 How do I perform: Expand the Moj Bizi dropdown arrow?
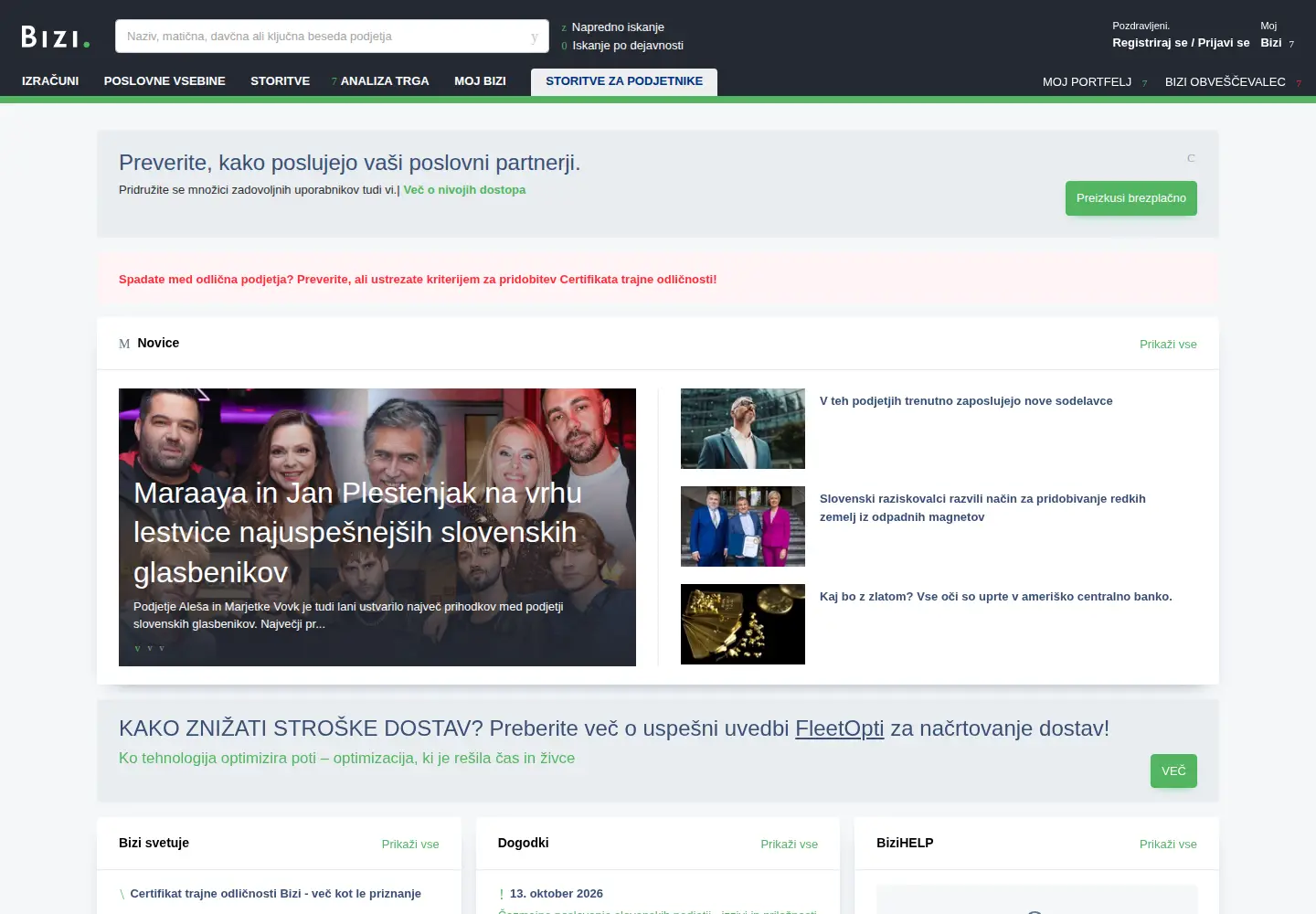(x=1291, y=44)
